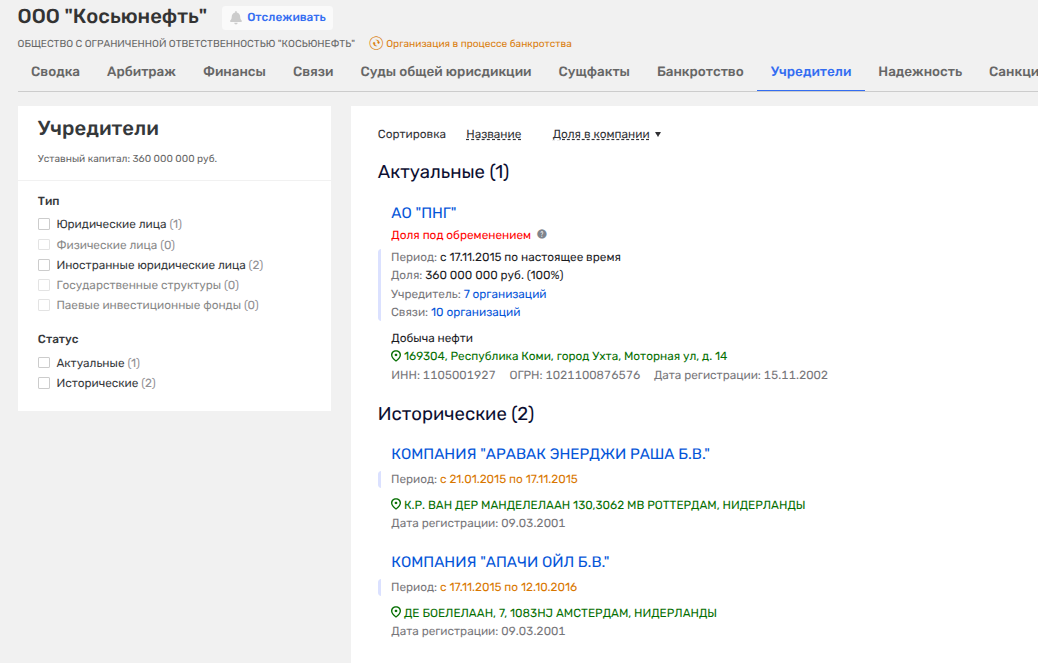Click the help icon next to Доля под обременением
Image resolution: width=1038 pixels, height=663 pixels.
coord(542,235)
